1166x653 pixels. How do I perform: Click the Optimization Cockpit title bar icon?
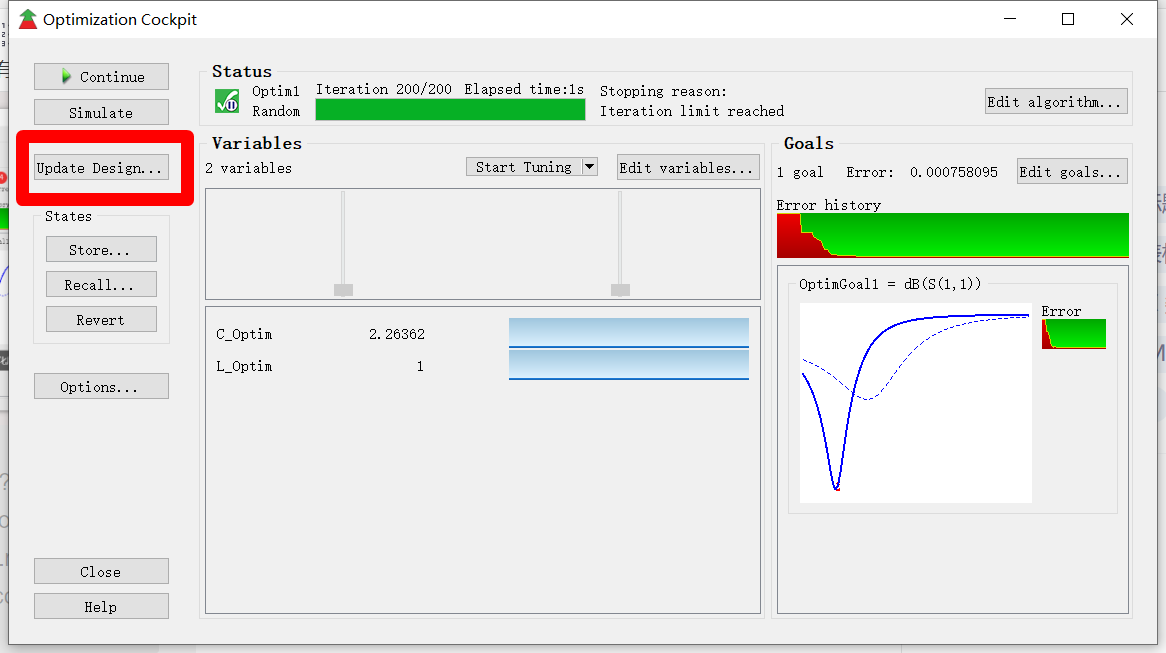click(28, 19)
